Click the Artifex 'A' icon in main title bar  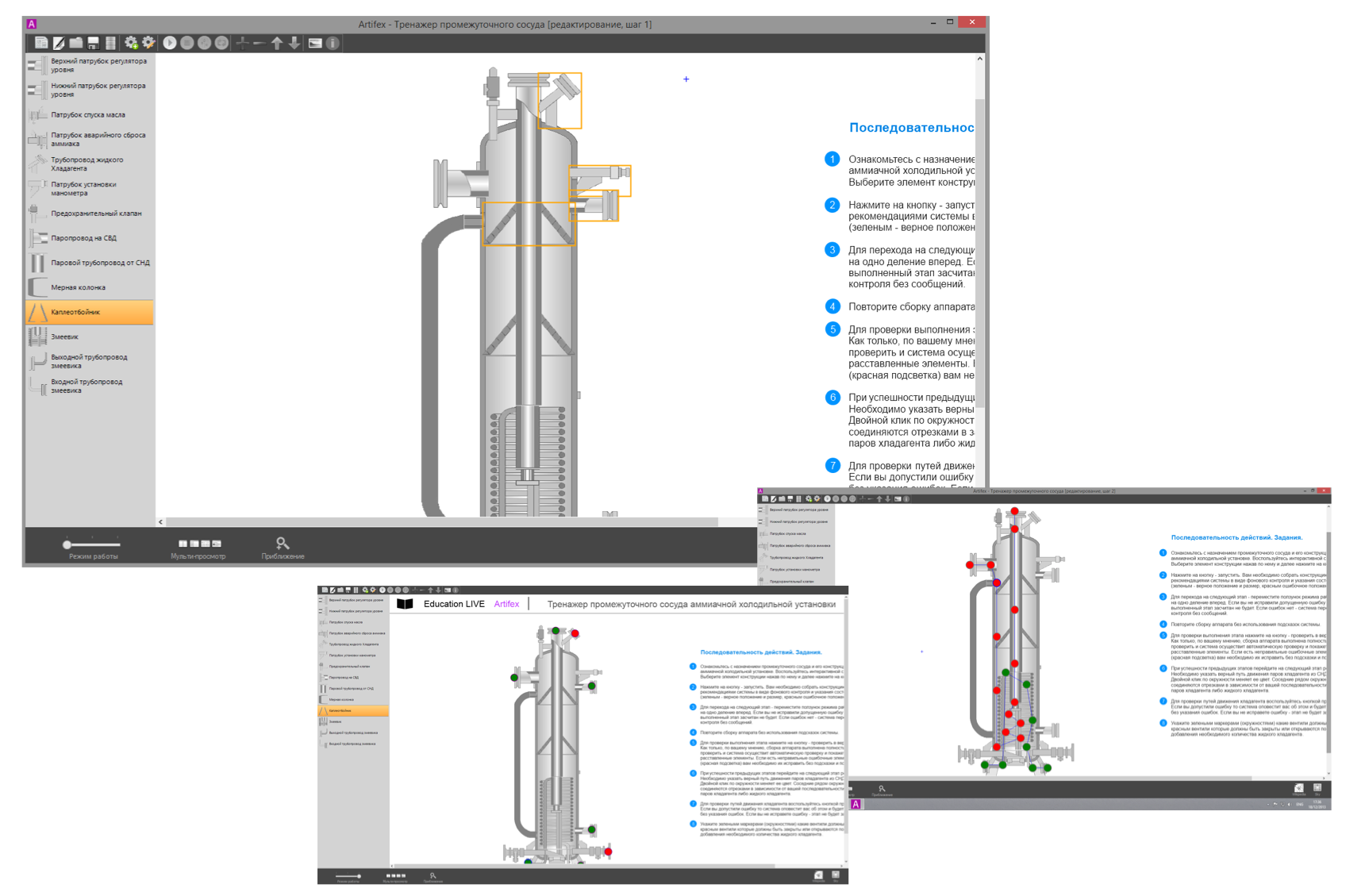pos(32,24)
